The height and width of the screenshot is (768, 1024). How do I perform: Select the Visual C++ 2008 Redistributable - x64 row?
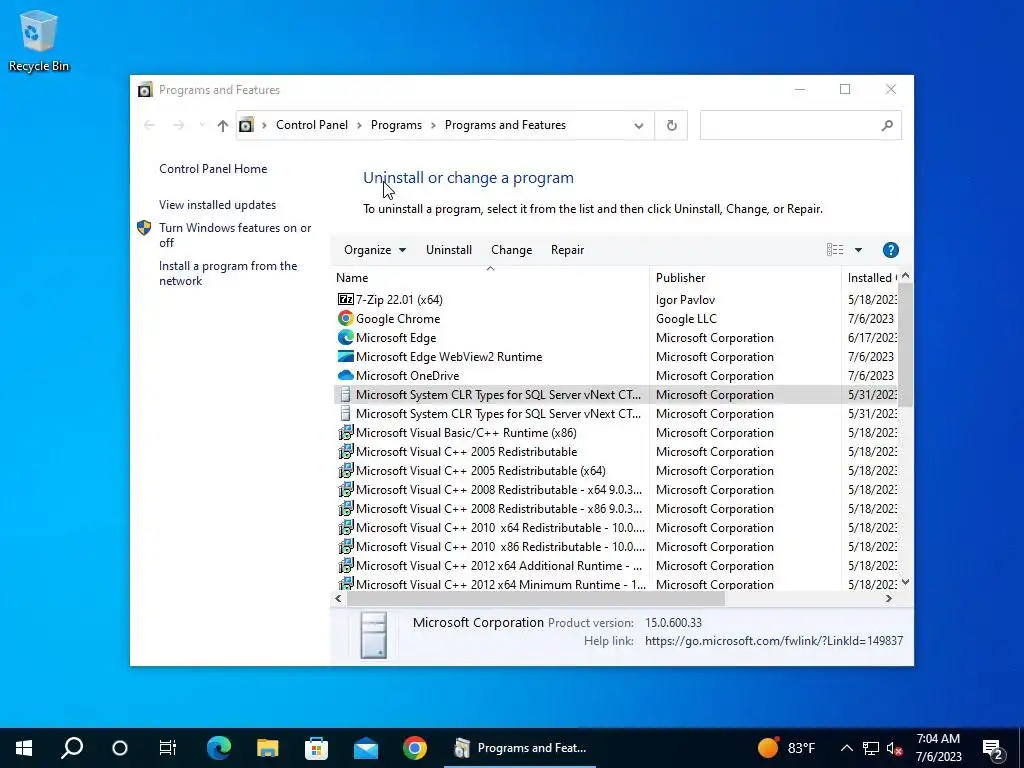(617, 489)
